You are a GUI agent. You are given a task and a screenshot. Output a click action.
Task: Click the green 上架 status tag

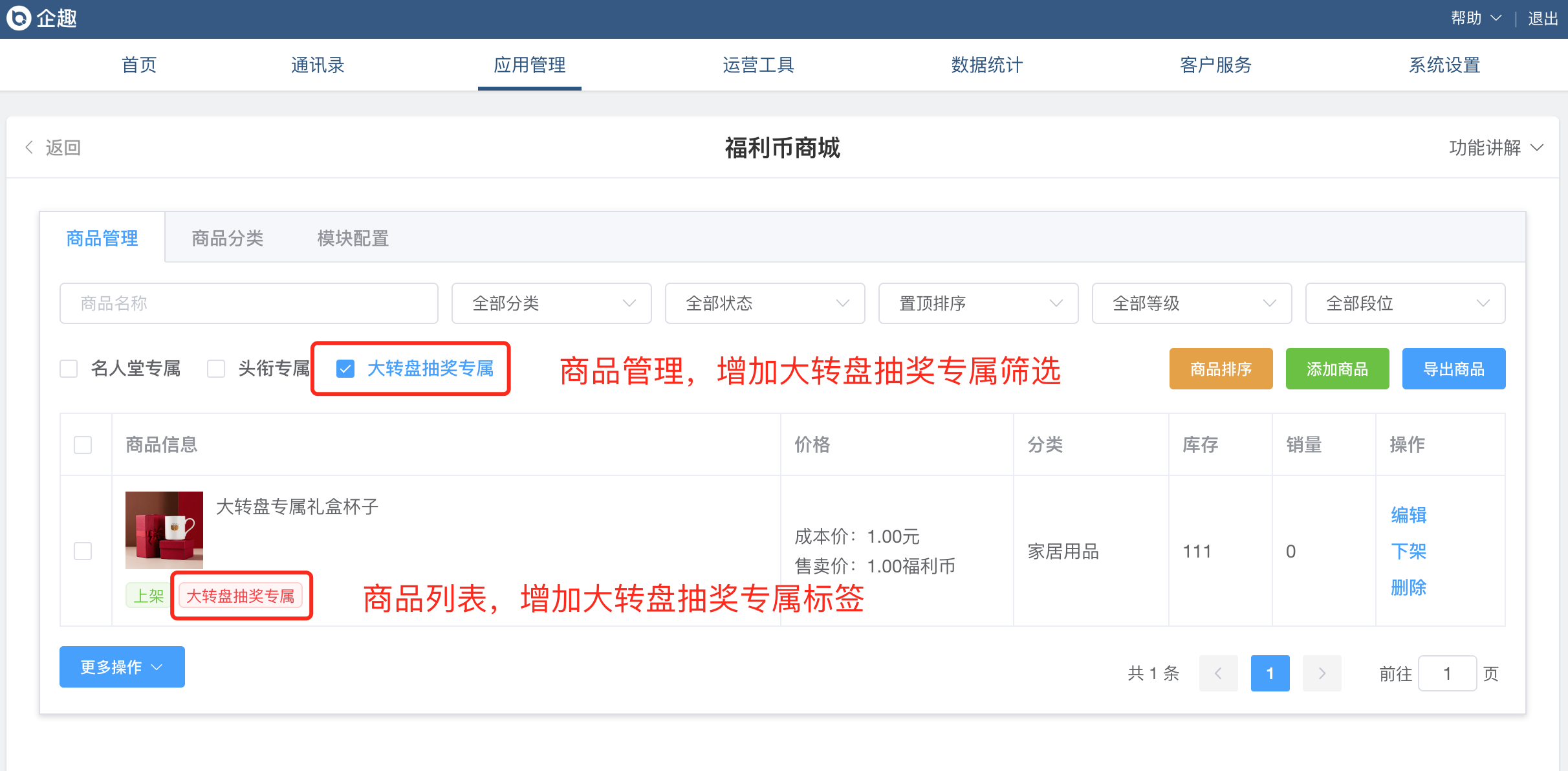(x=149, y=596)
